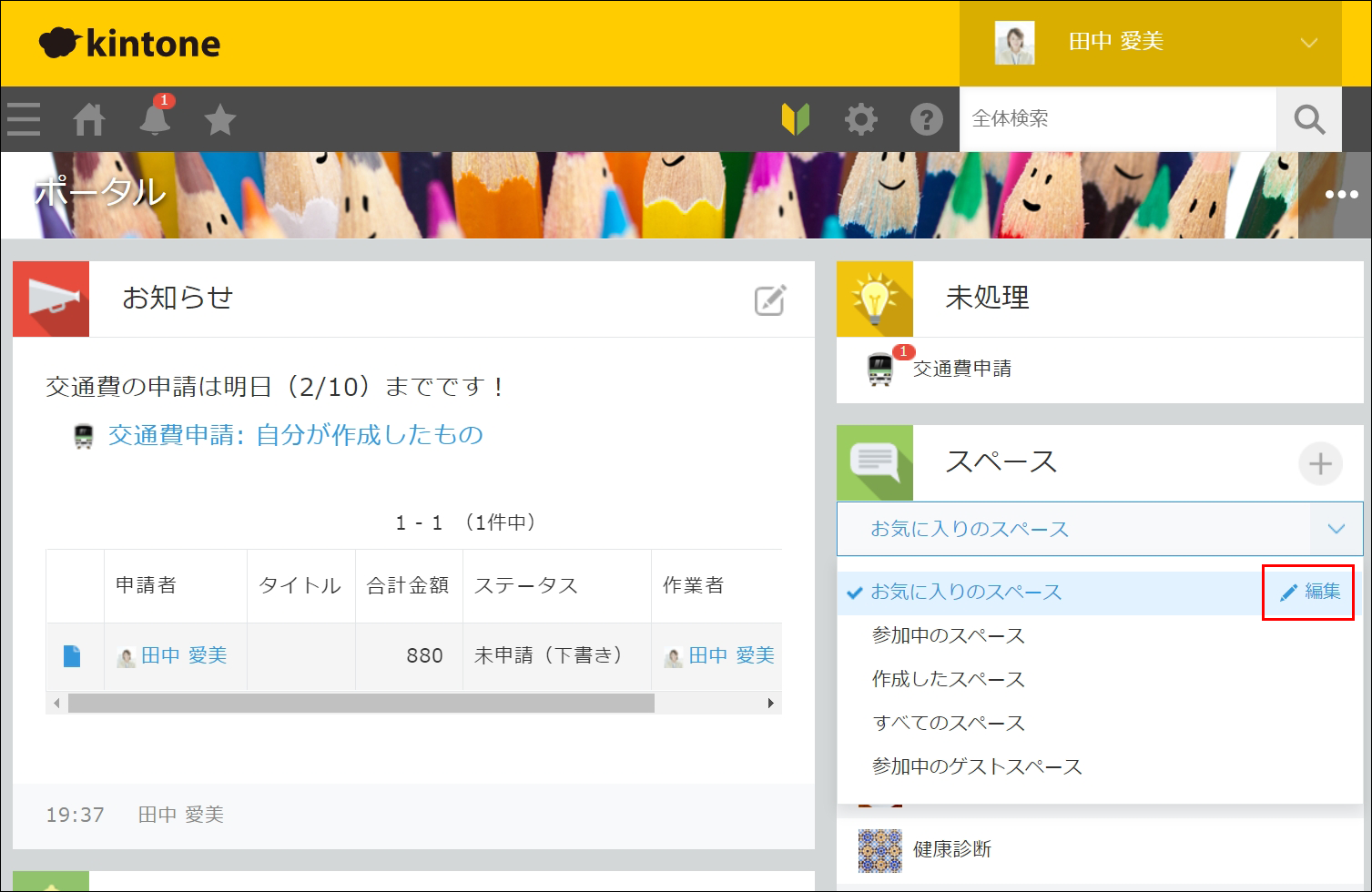Open the hamburger navigation menu
Viewport: 1372px width, 892px height.
(23, 119)
